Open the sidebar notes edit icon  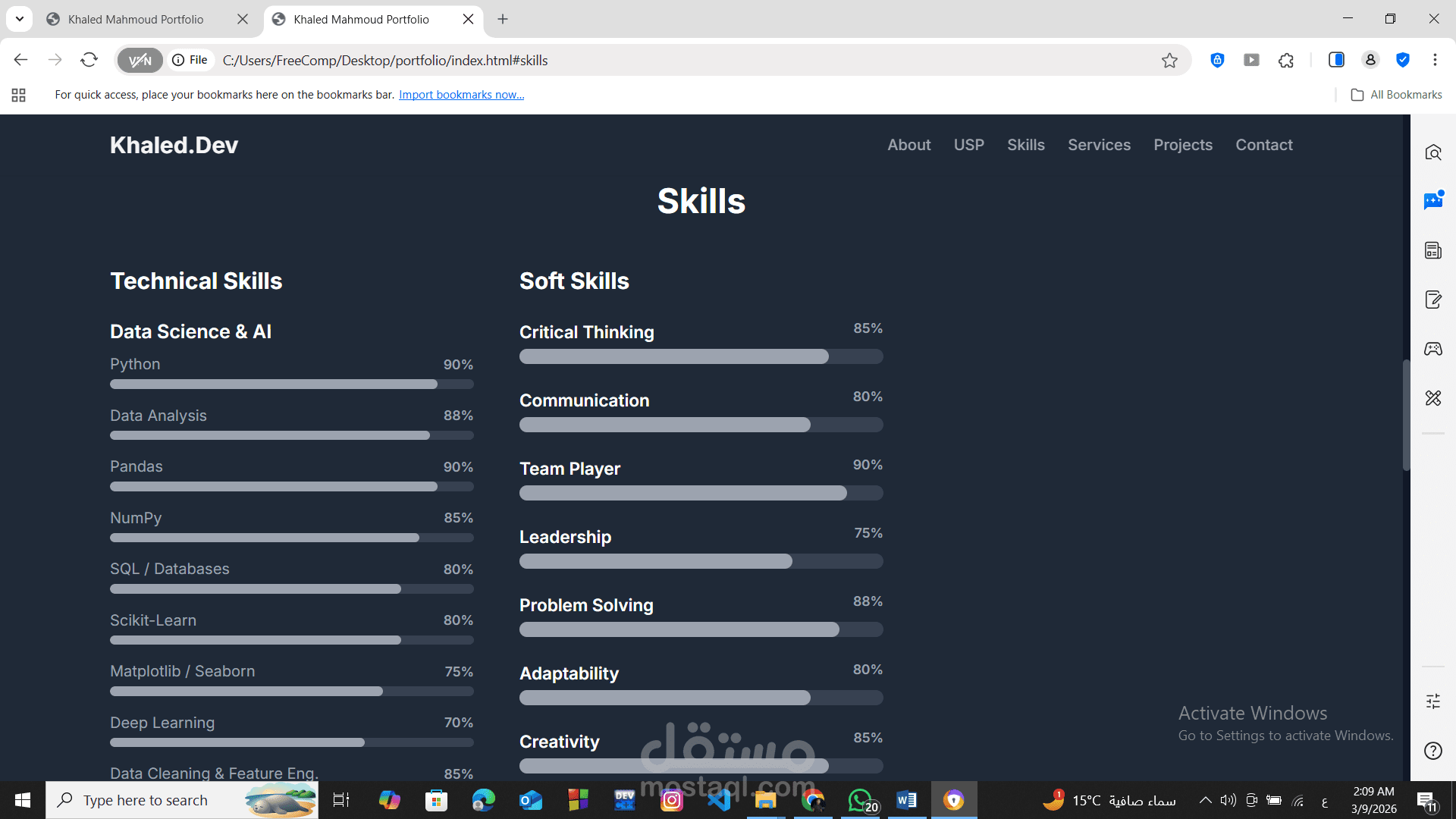coord(1432,300)
